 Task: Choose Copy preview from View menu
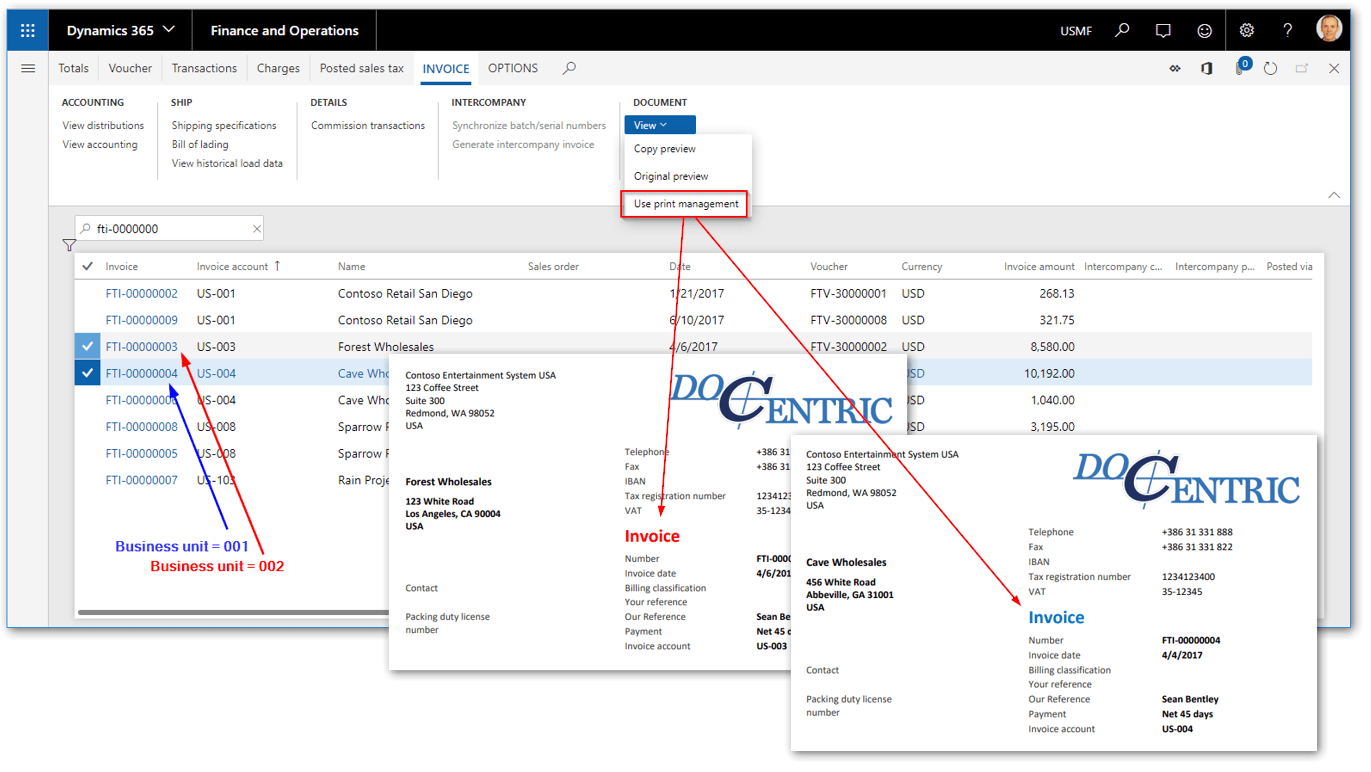coord(665,149)
